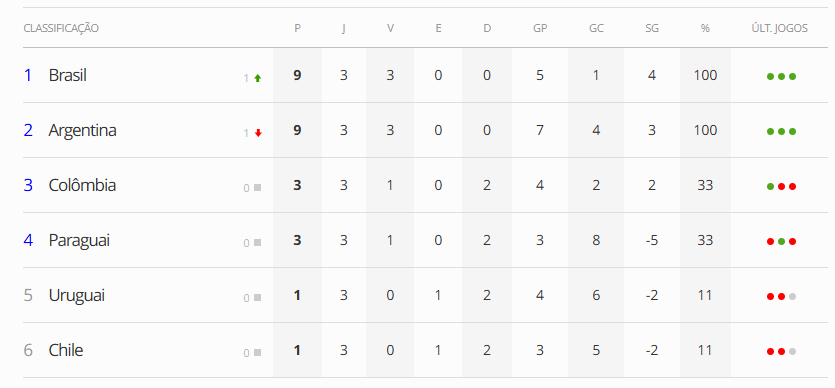This screenshot has width=835, height=388.
Task: Open the Argentina team link
Action: tap(83, 130)
